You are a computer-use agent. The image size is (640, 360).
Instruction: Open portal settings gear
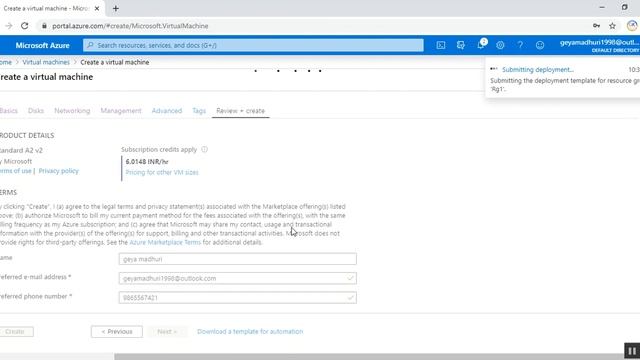pyautogui.click(x=500, y=45)
